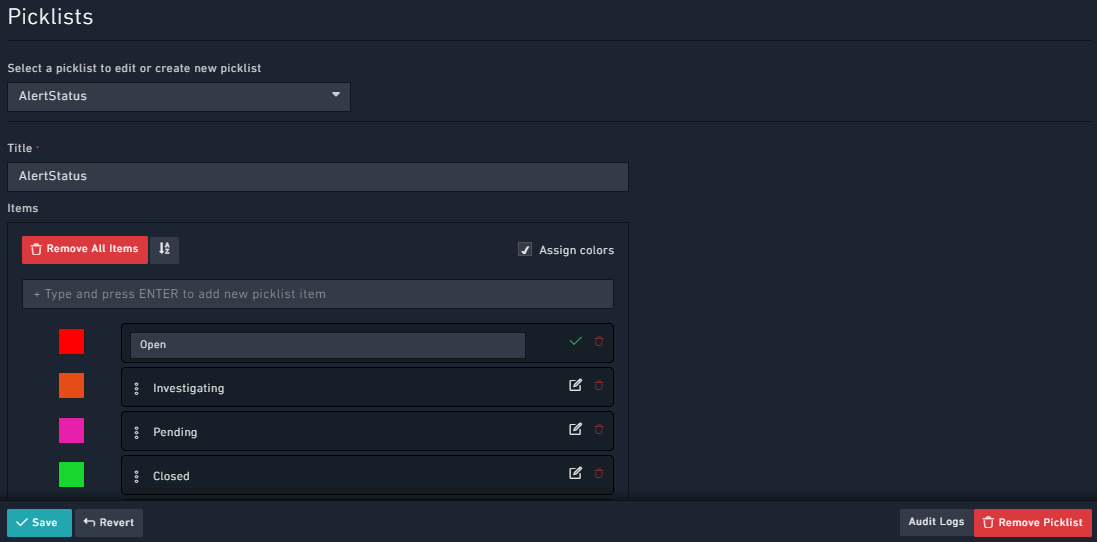
Task: Click the sort items alphabetically icon
Action: (x=165, y=249)
